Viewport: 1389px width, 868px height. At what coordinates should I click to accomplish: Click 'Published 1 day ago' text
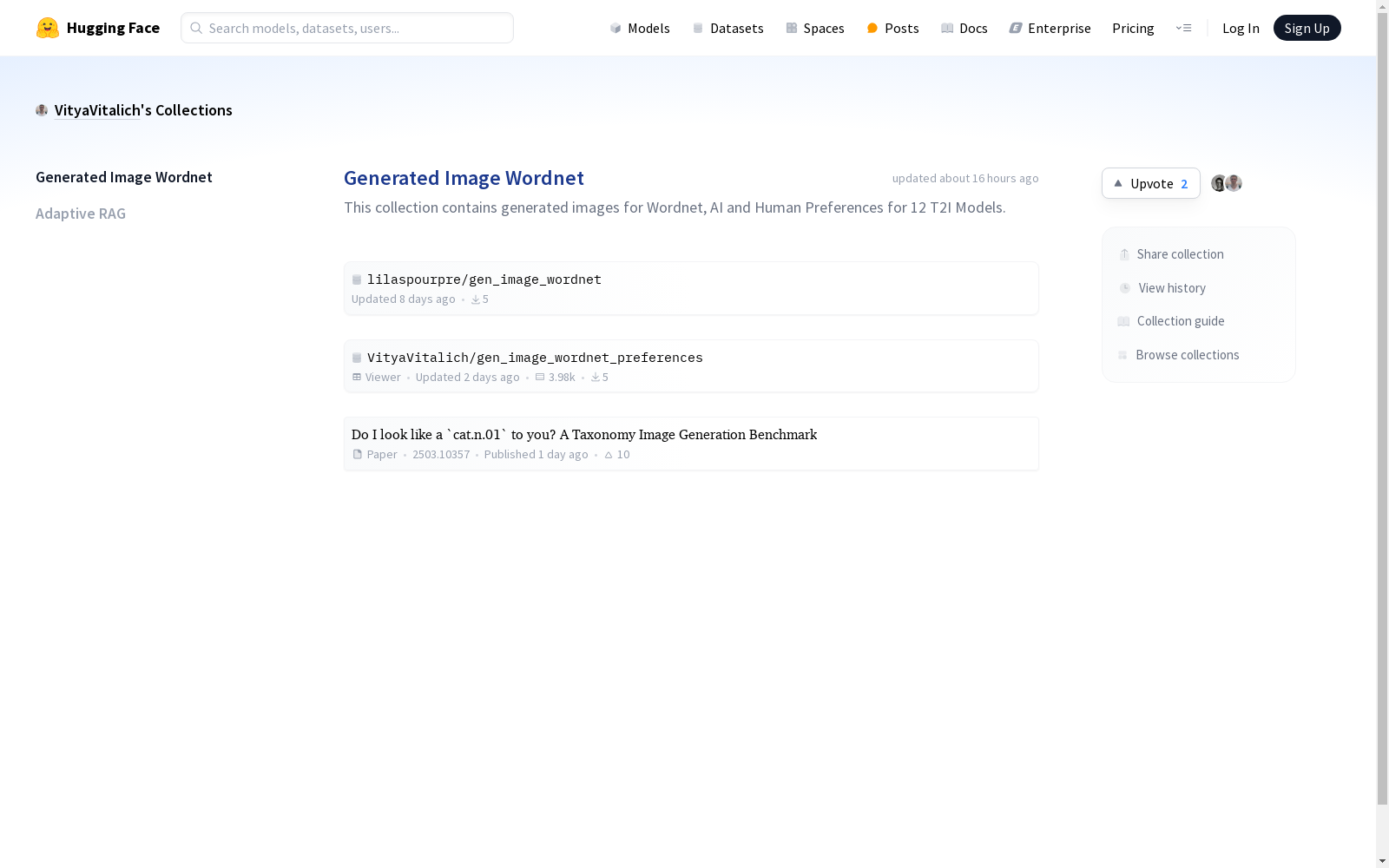pos(537,455)
